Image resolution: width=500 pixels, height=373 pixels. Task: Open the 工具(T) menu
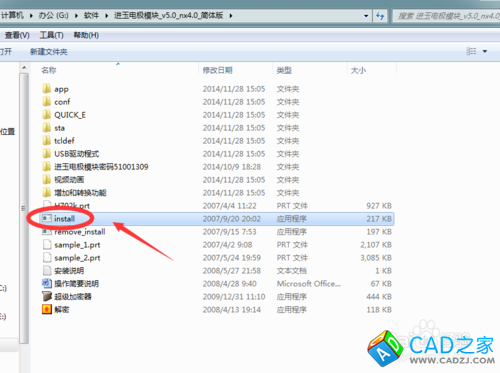click(51, 35)
